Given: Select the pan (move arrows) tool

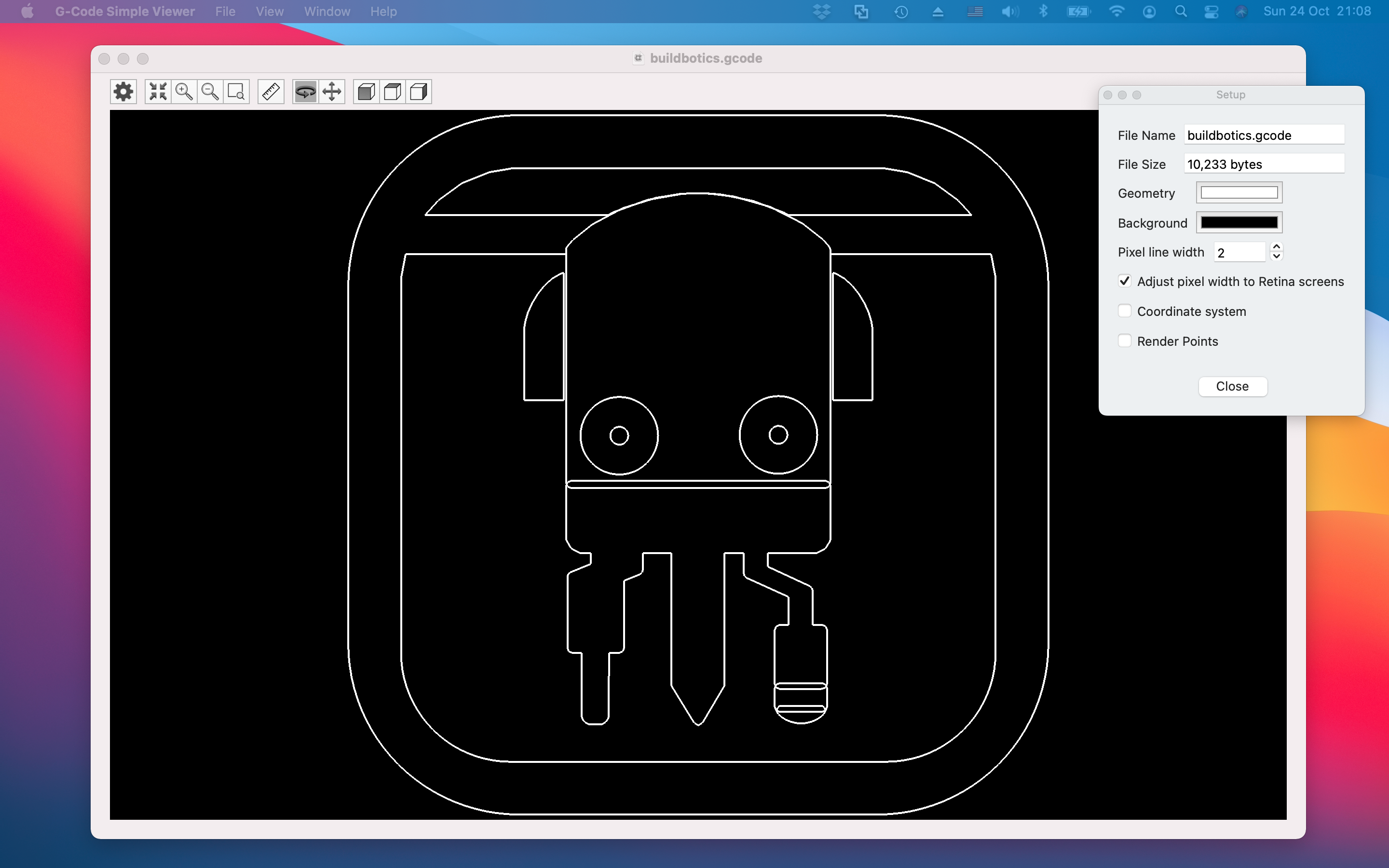Looking at the screenshot, I should pos(332,92).
